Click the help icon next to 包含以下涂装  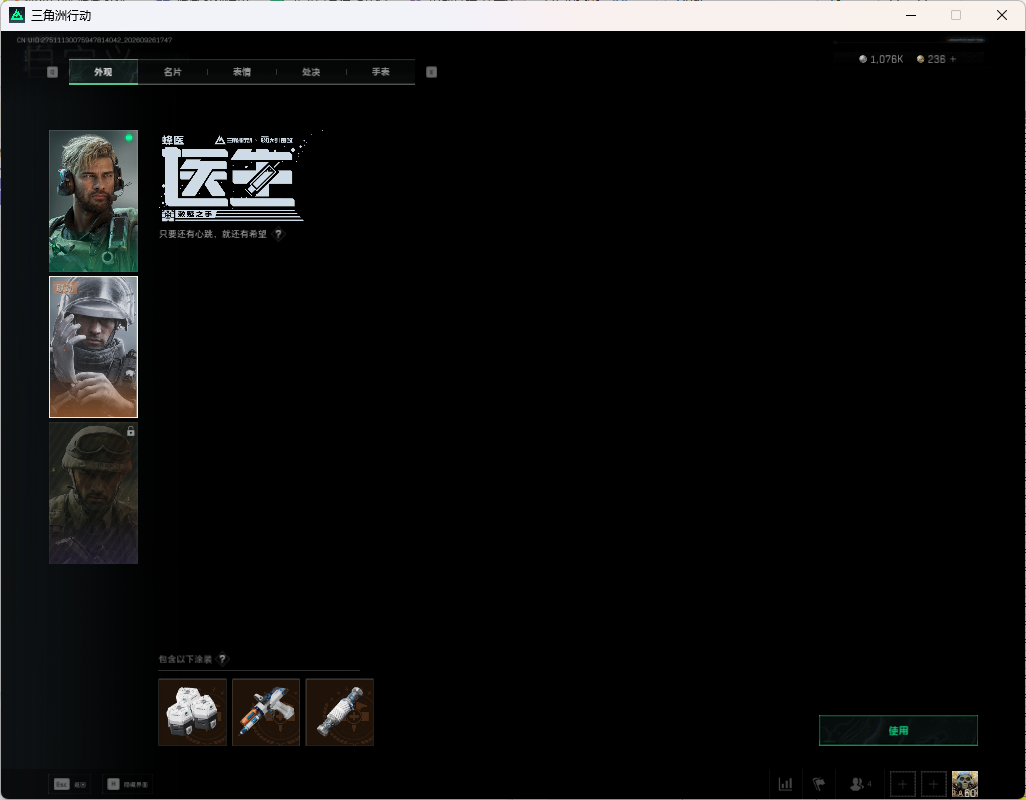pyautogui.click(x=222, y=659)
